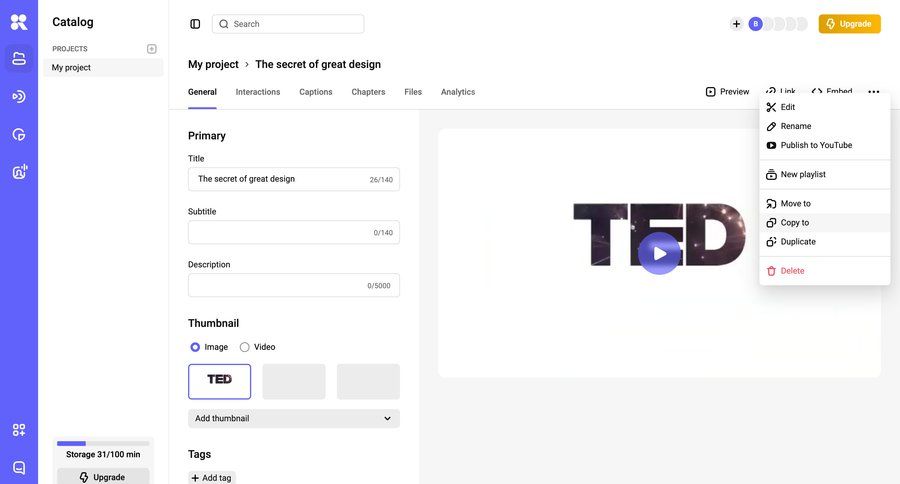
Task: Play the TED video preview
Action: tap(659, 253)
